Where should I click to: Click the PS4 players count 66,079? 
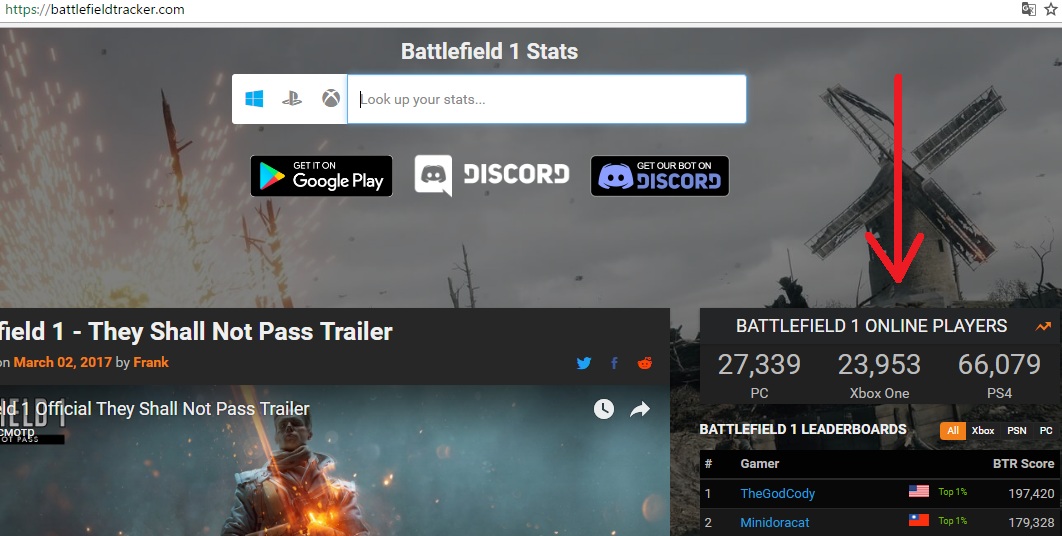(x=999, y=365)
